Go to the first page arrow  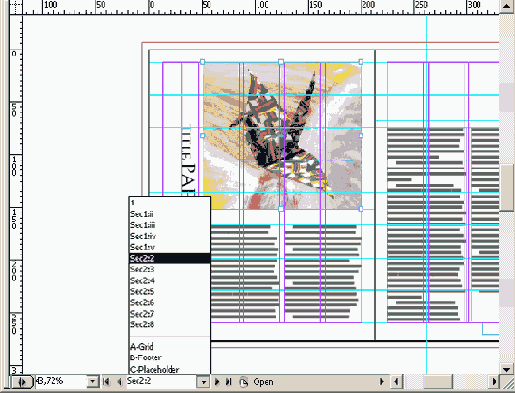tap(106, 381)
